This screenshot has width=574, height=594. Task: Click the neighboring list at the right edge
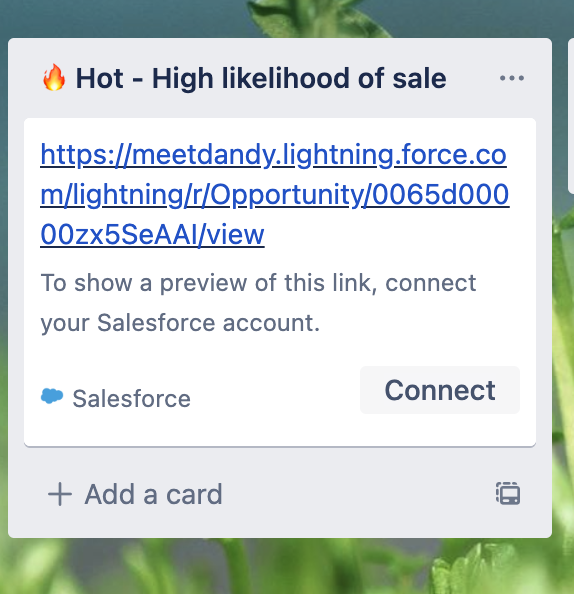[571, 116]
